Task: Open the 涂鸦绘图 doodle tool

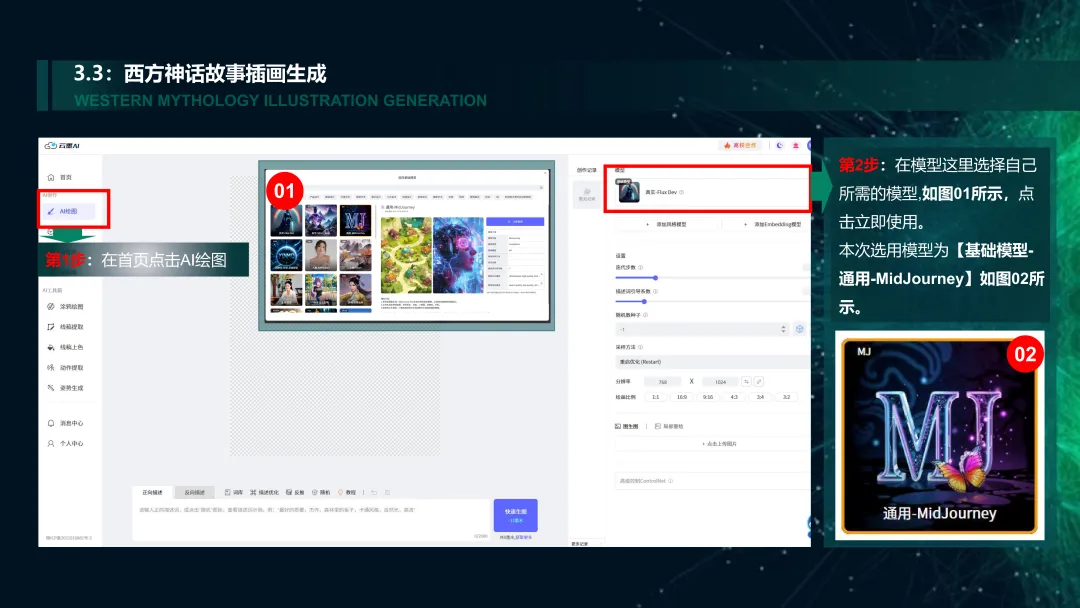Action: (x=65, y=306)
